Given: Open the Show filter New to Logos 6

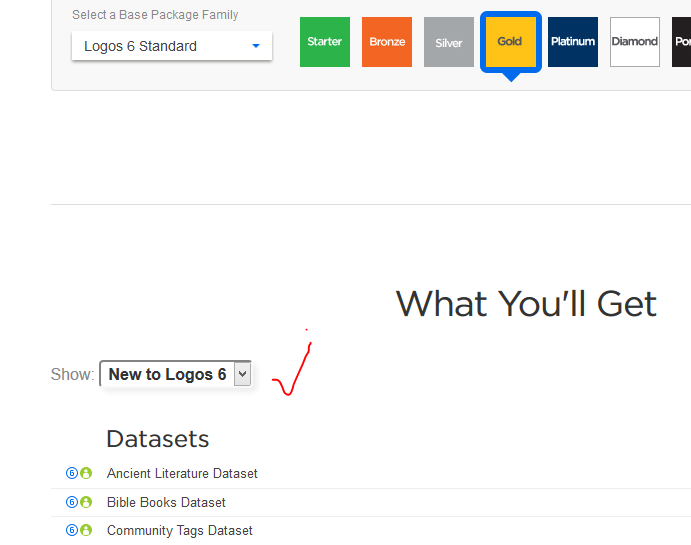Looking at the screenshot, I should pos(175,374).
